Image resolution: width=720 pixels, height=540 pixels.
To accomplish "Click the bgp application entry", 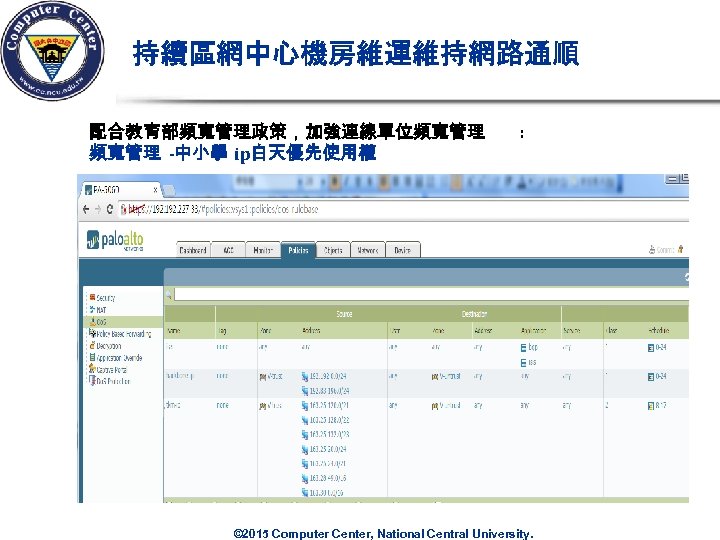I will point(529,348).
